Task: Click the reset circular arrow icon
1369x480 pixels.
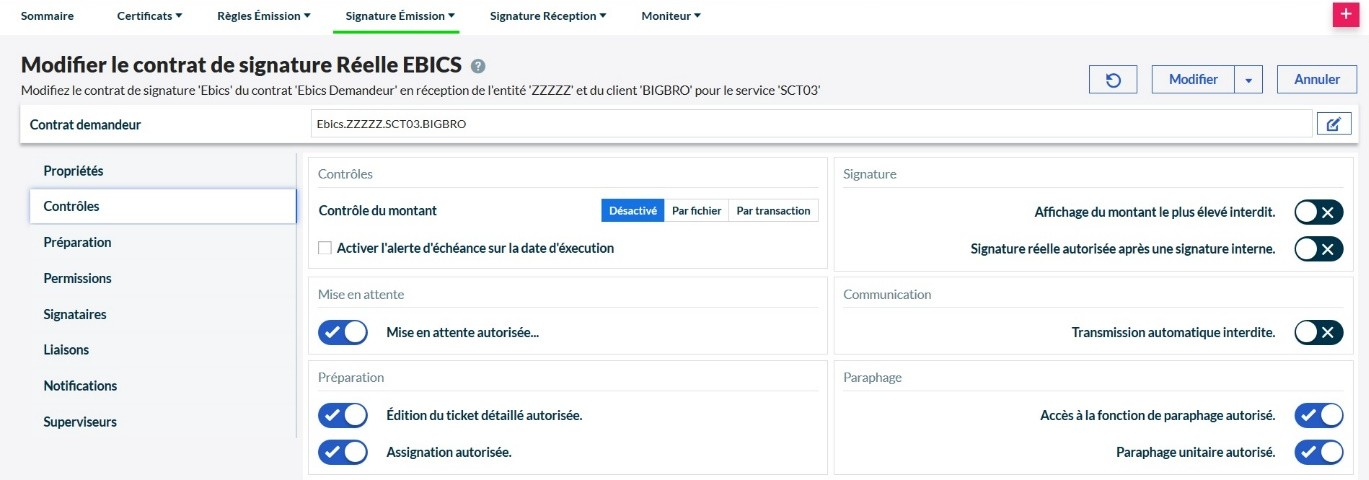Action: 1113,80
